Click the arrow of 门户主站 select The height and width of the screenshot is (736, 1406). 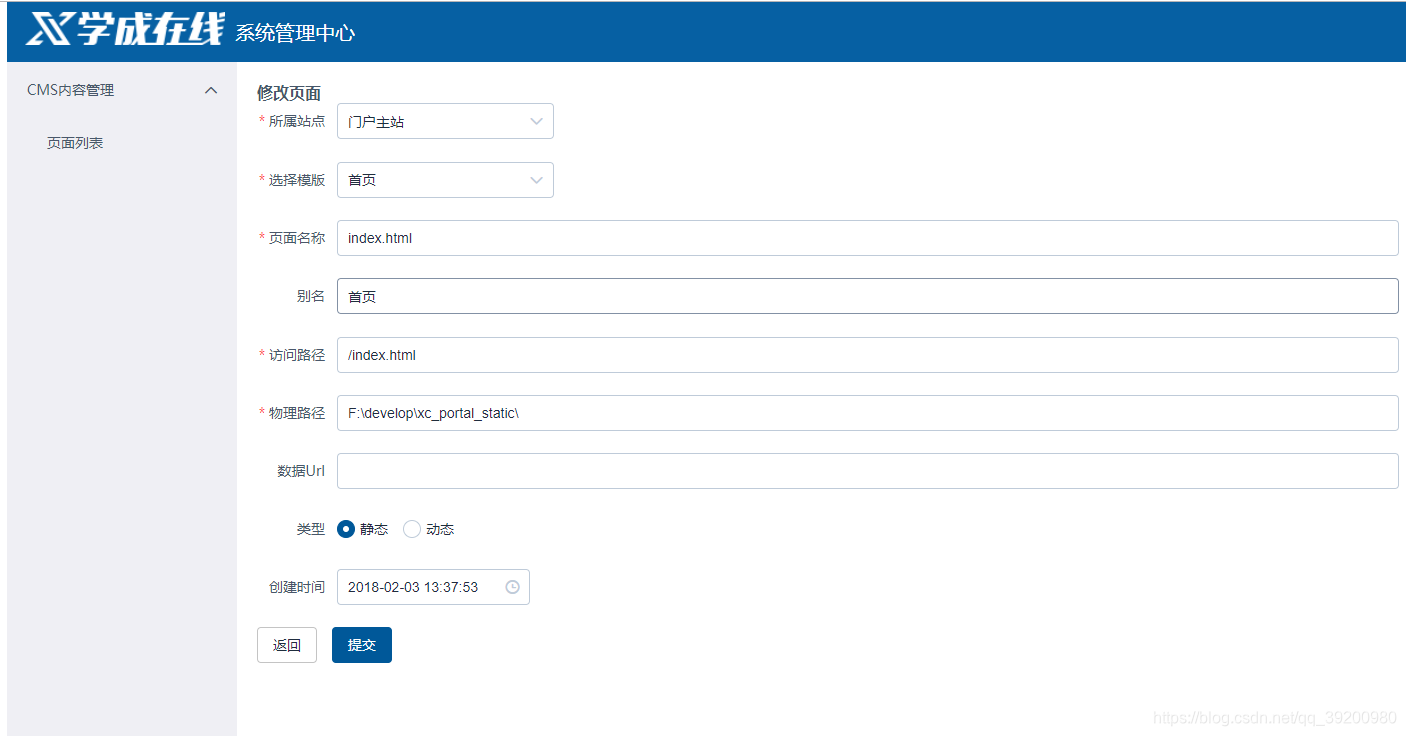536,122
